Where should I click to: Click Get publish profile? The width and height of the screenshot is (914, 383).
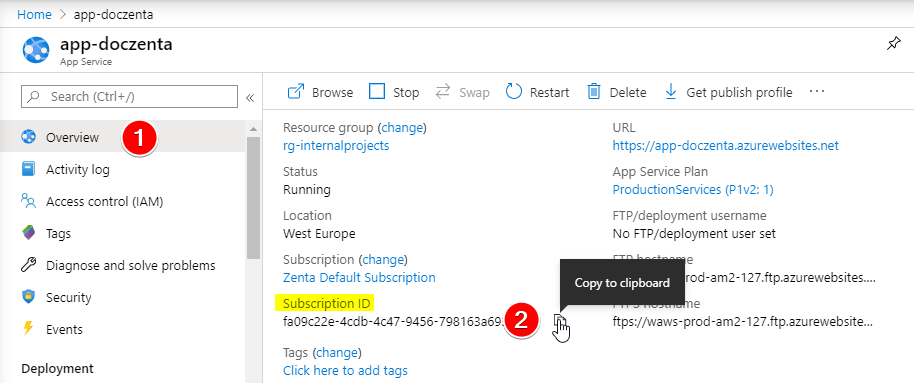point(729,92)
